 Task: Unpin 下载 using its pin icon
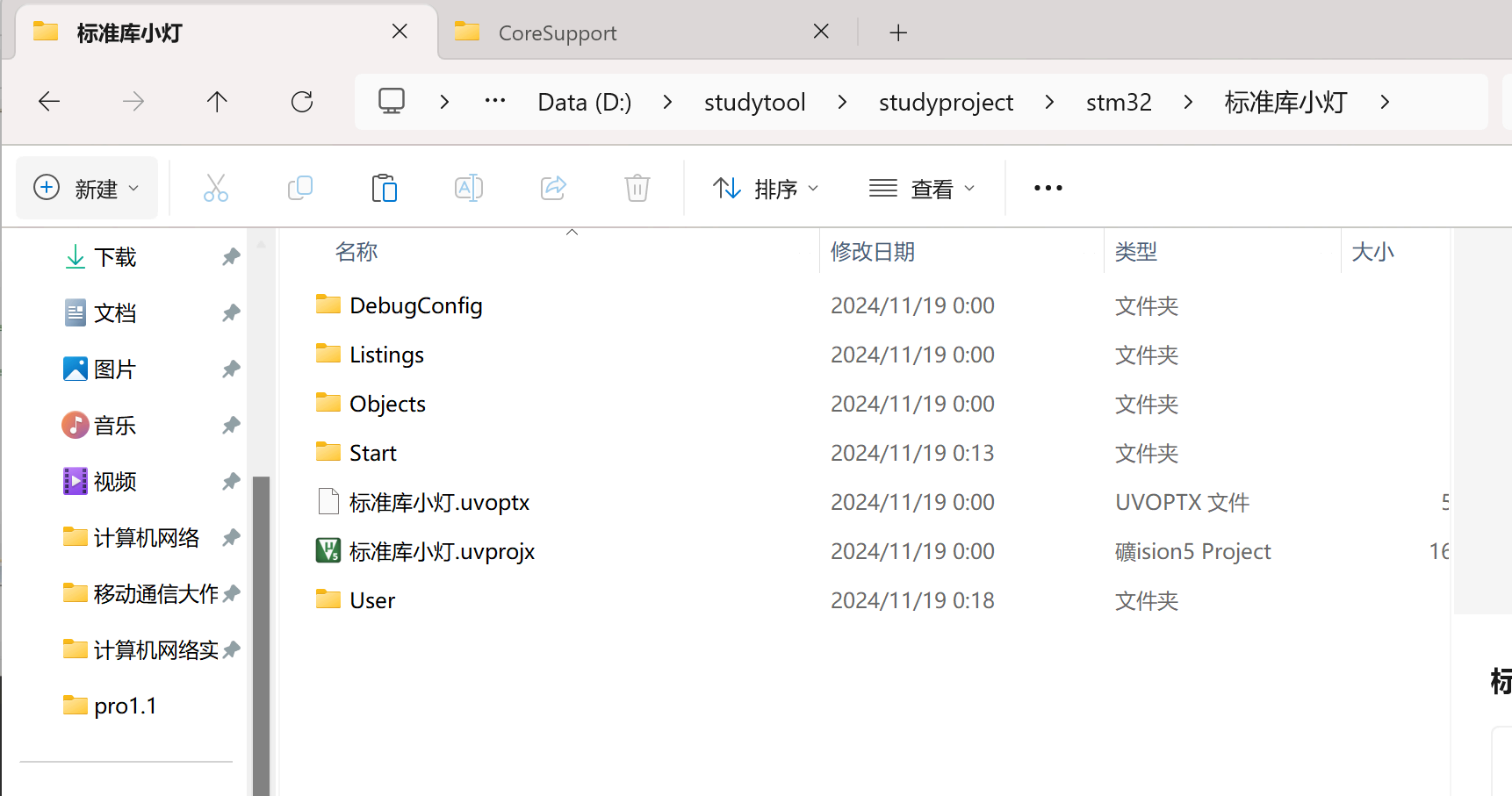(231, 257)
